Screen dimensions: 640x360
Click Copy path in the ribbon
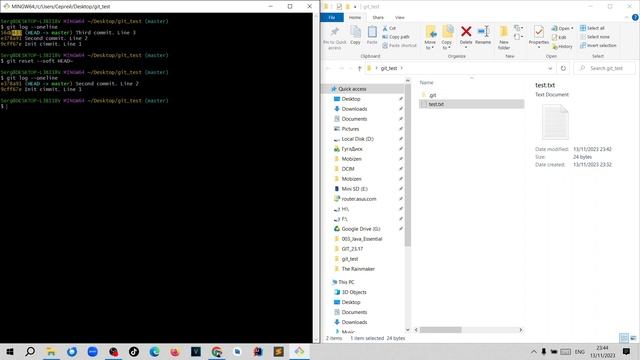click(x=396, y=37)
